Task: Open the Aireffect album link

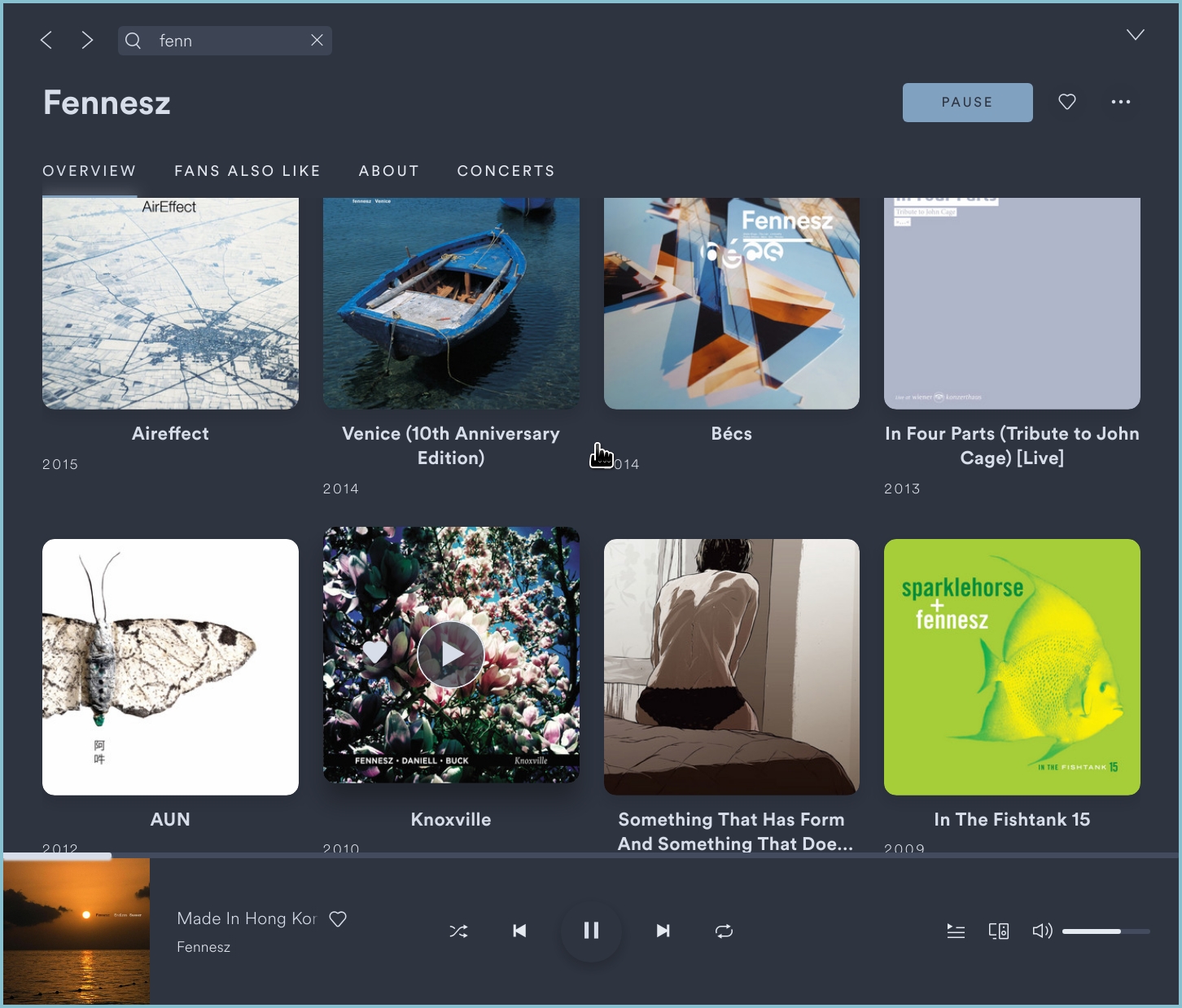Action: tap(170, 434)
